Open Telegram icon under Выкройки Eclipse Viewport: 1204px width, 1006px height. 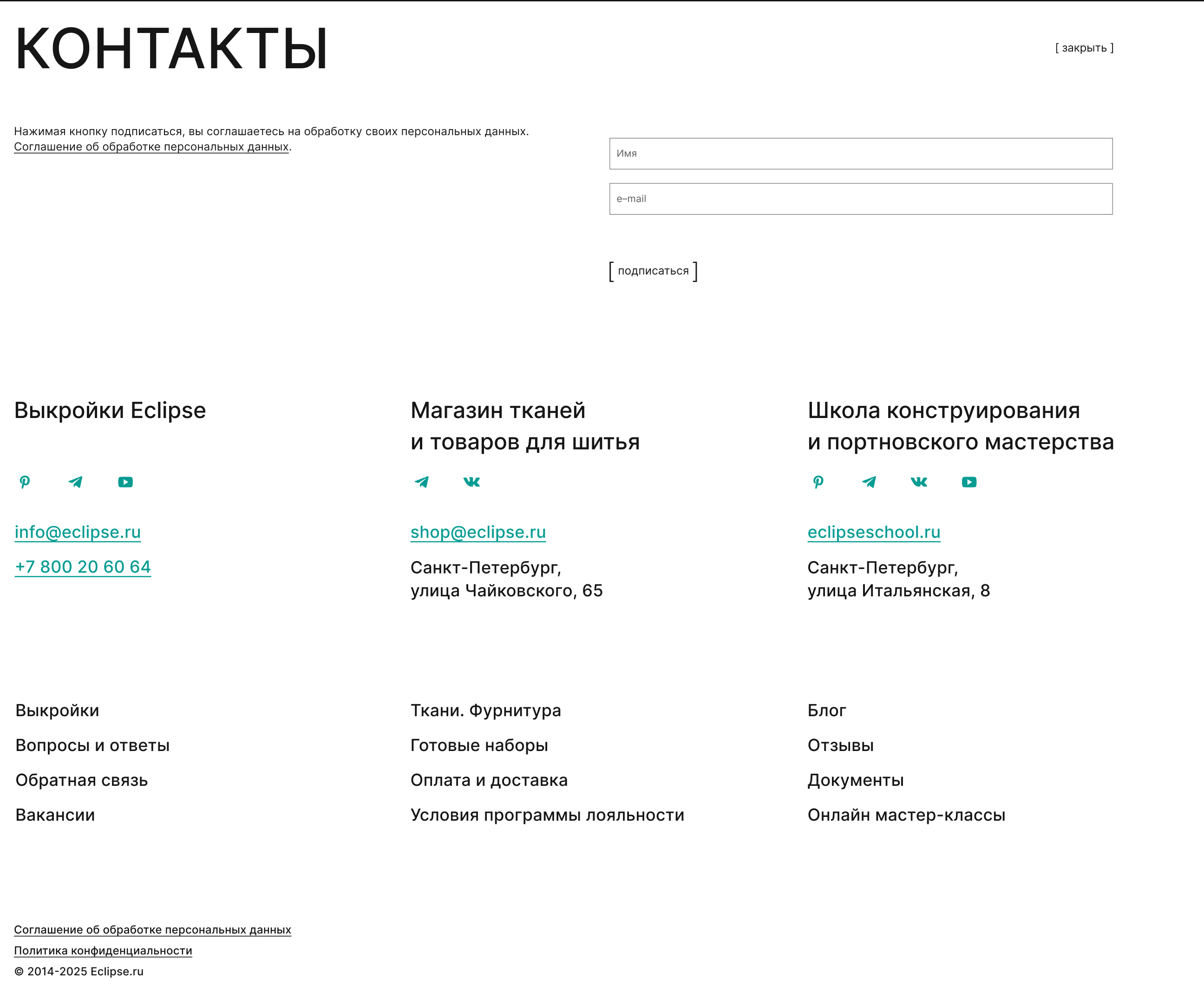(x=75, y=482)
